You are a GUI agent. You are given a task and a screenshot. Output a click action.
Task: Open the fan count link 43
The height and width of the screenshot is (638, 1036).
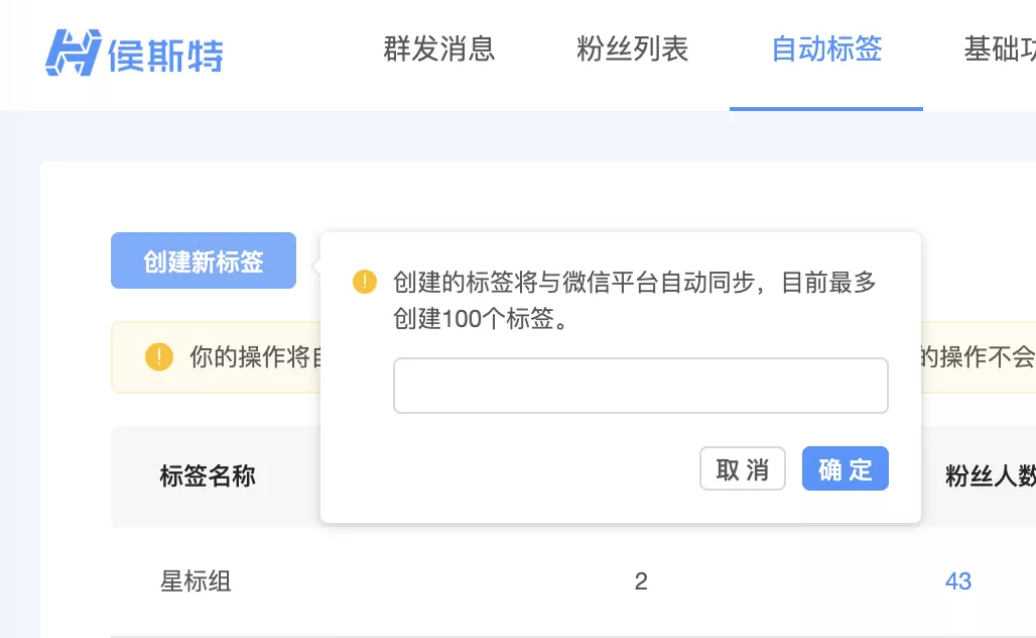[957, 581]
